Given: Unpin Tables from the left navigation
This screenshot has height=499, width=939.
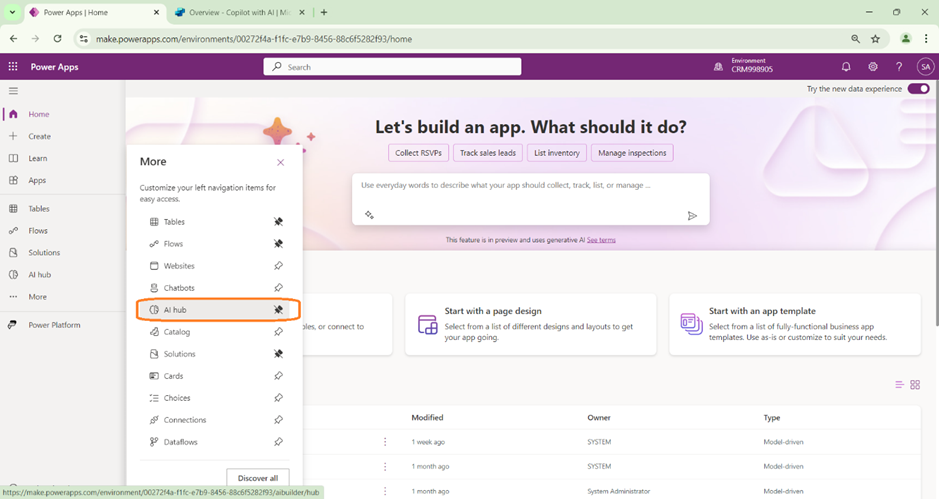Looking at the screenshot, I should click(x=279, y=222).
